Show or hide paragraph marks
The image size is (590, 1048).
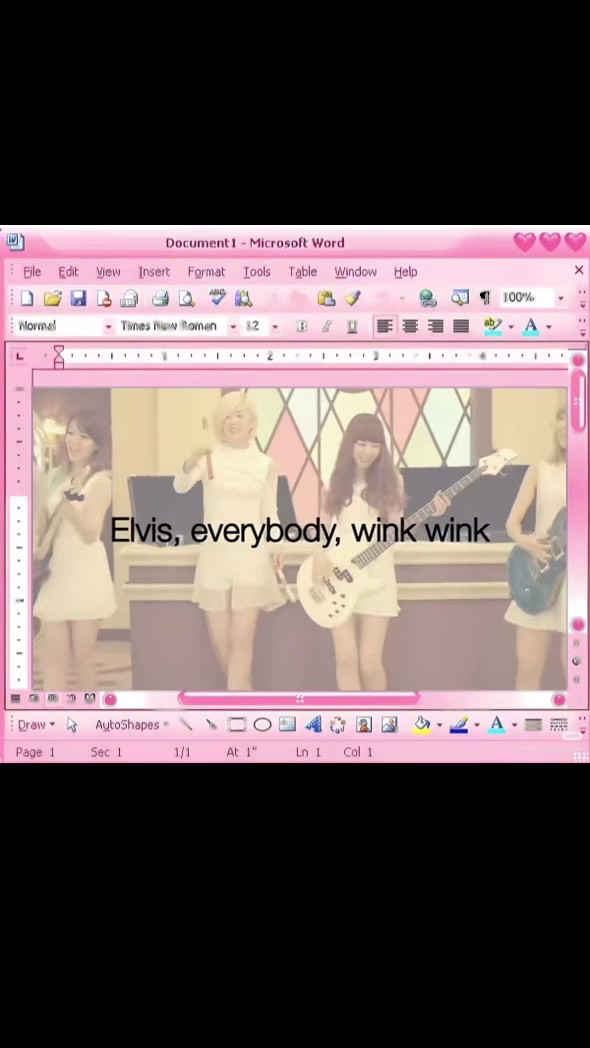coord(485,297)
